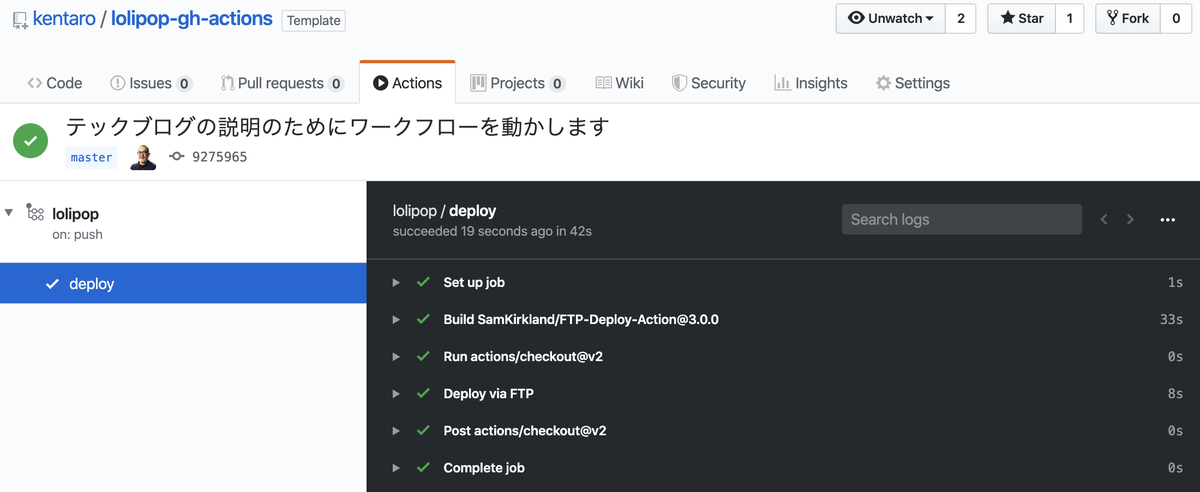This screenshot has height=492, width=1200.
Task: Open the Insights tab
Action: 811,83
